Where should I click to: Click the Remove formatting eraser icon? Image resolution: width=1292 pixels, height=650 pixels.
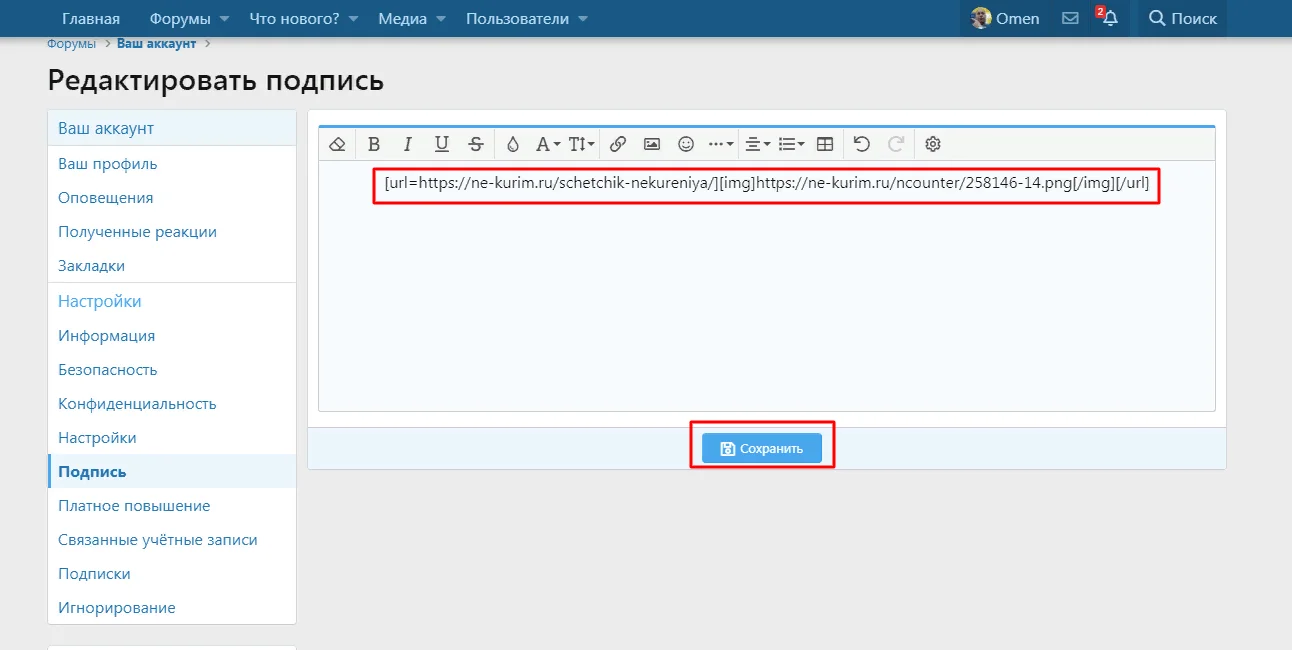click(337, 144)
